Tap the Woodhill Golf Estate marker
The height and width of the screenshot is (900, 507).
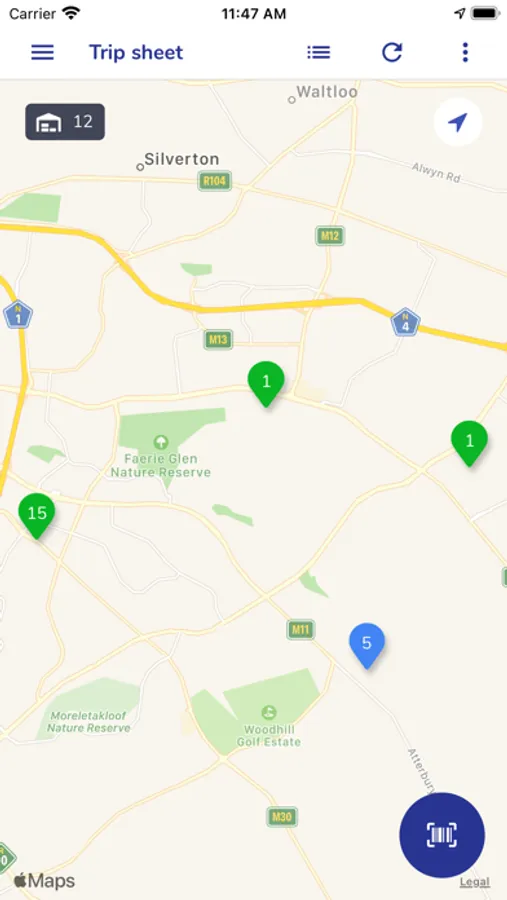268,712
